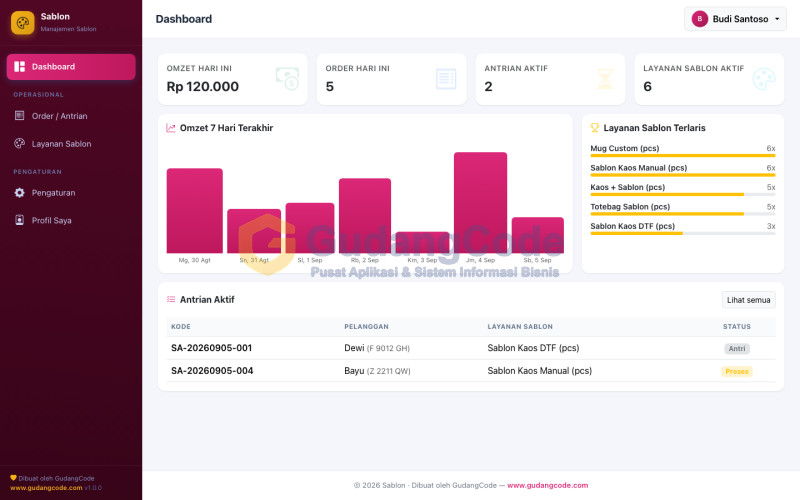Click the Sablon palette logo icon
The height and width of the screenshot is (500, 800).
22,22
